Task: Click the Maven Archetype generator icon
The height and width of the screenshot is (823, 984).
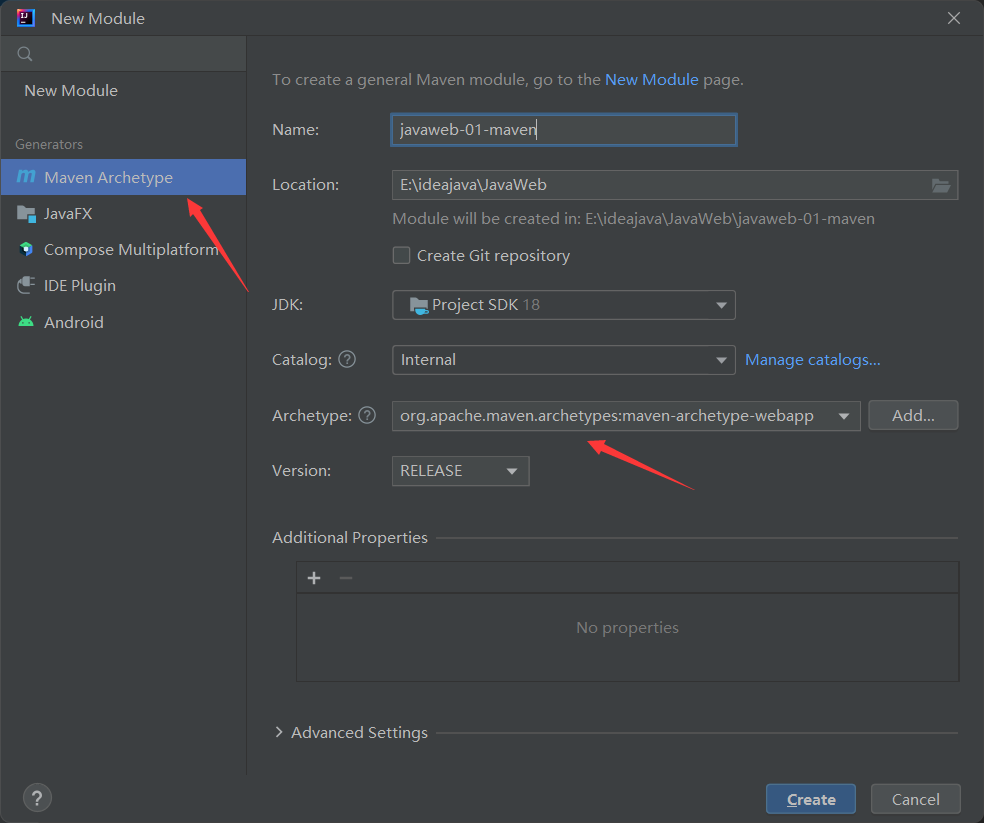Action: pyautogui.click(x=25, y=177)
